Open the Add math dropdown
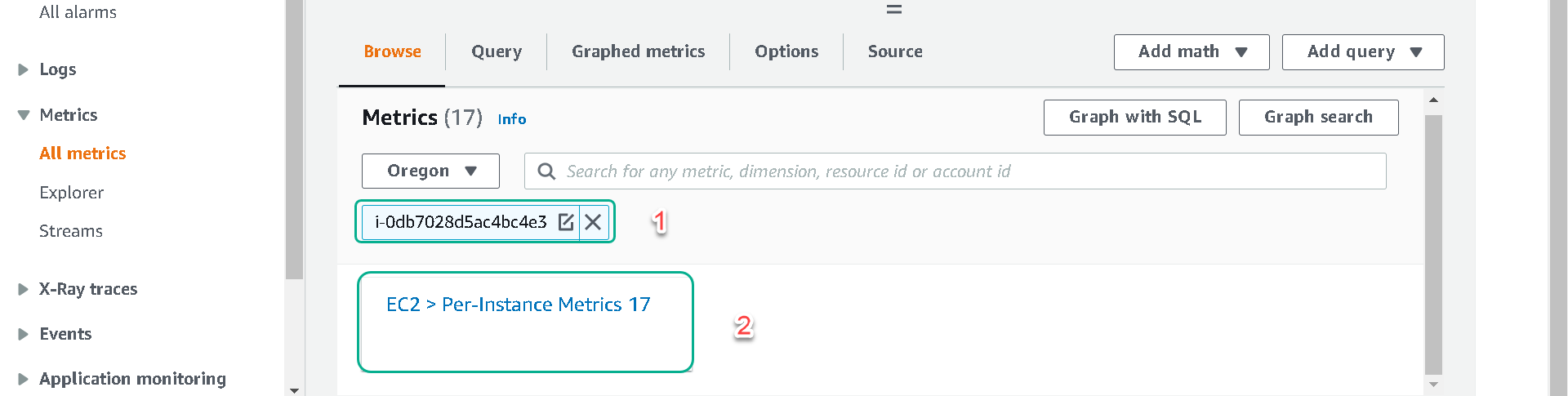 (1192, 52)
